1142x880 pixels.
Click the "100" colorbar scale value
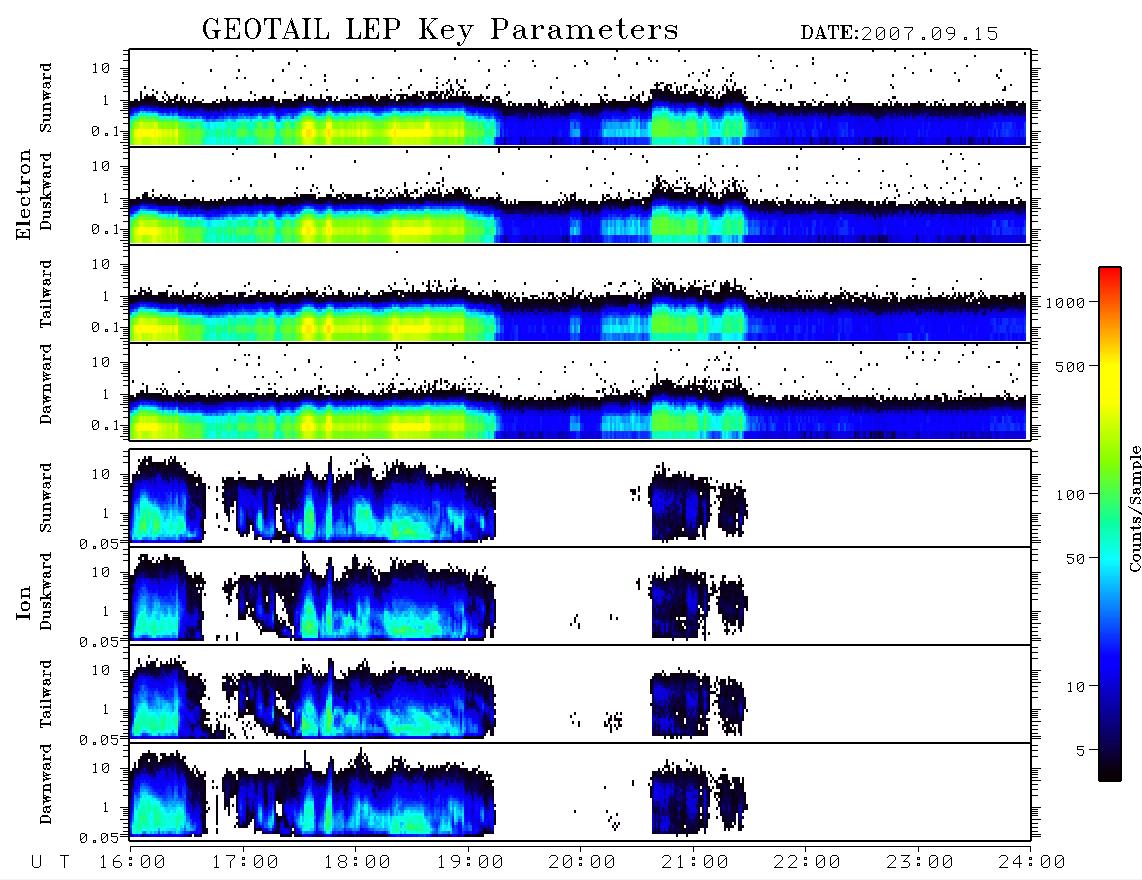click(1071, 495)
